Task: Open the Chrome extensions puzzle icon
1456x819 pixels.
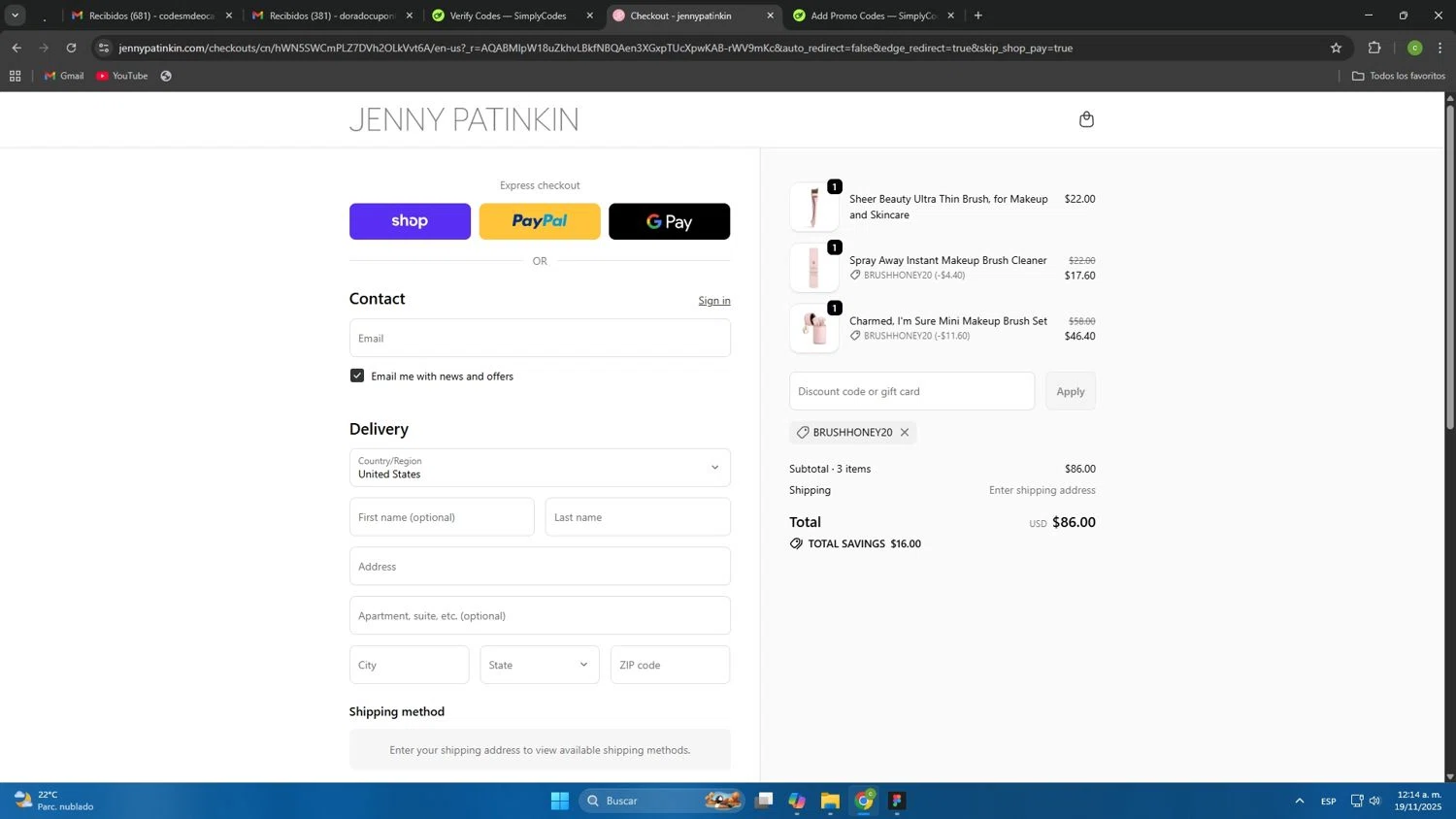Action: pos(1374,48)
